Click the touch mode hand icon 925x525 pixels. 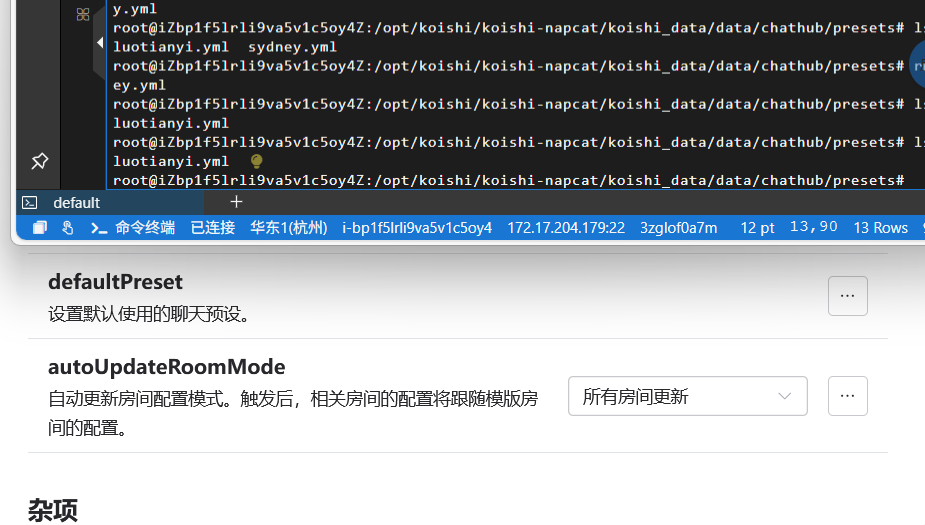click(67, 228)
